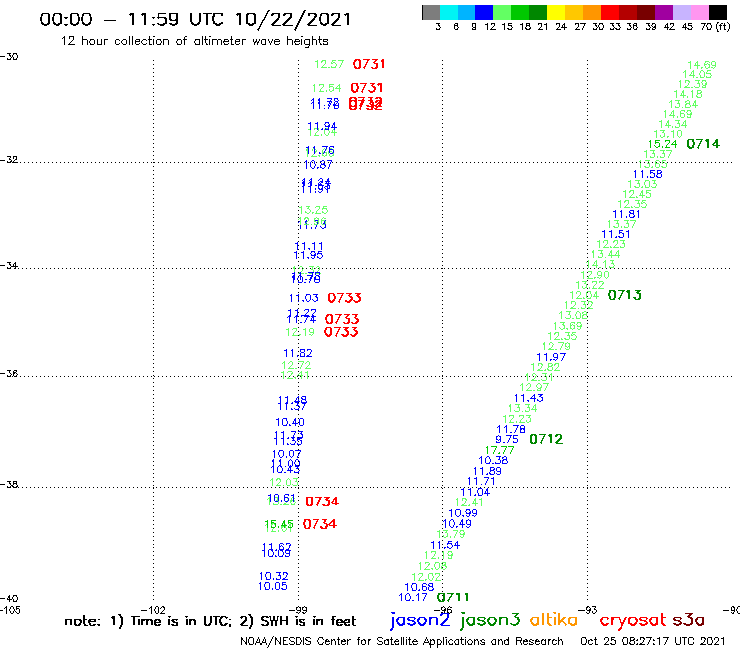Viewport: 740px width, 650px height.
Task: Click the lavender swatch in the legend bar
Action: 681,12
